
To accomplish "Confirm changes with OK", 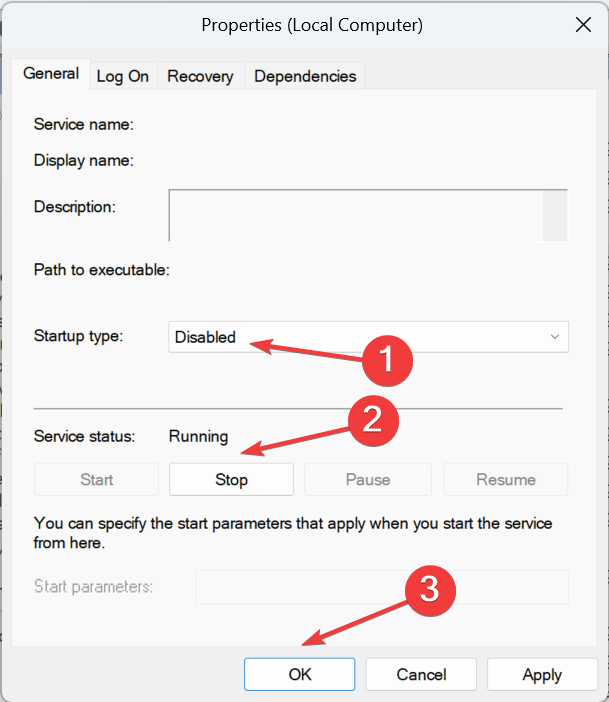I will [x=300, y=674].
